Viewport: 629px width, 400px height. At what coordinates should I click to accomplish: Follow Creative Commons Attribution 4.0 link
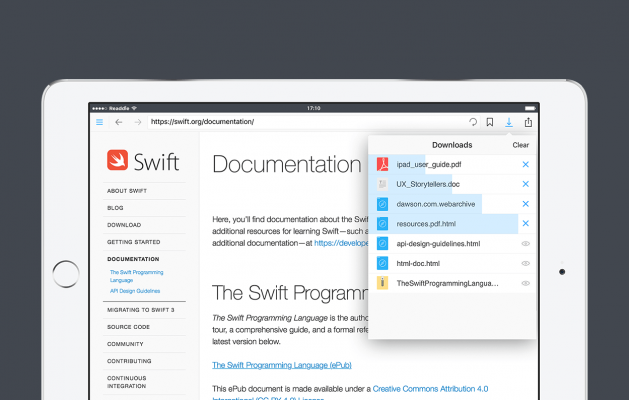pyautogui.click(x=430, y=389)
